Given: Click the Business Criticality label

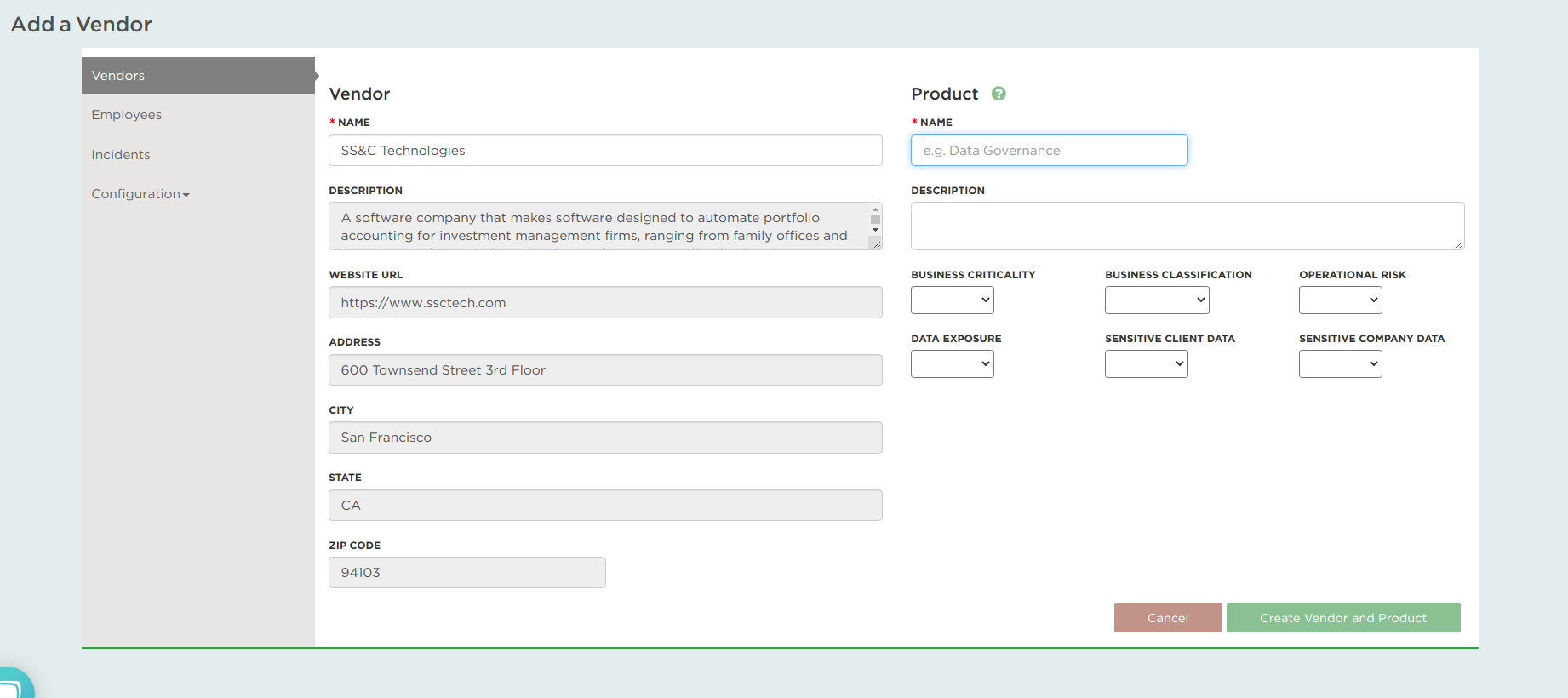Looking at the screenshot, I should 973,275.
